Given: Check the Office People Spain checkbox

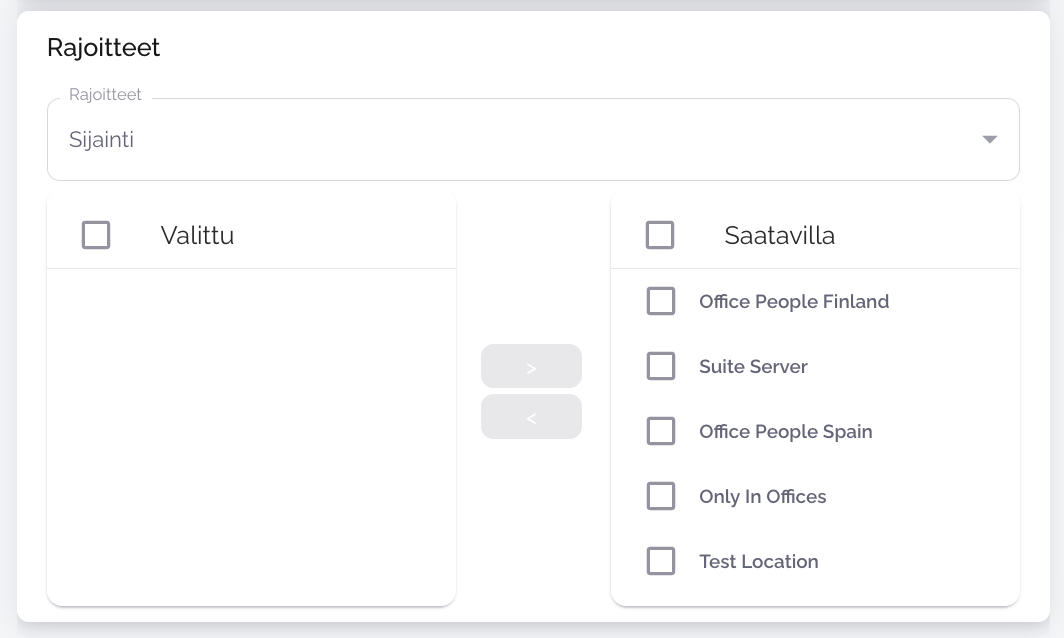Looking at the screenshot, I should point(661,431).
